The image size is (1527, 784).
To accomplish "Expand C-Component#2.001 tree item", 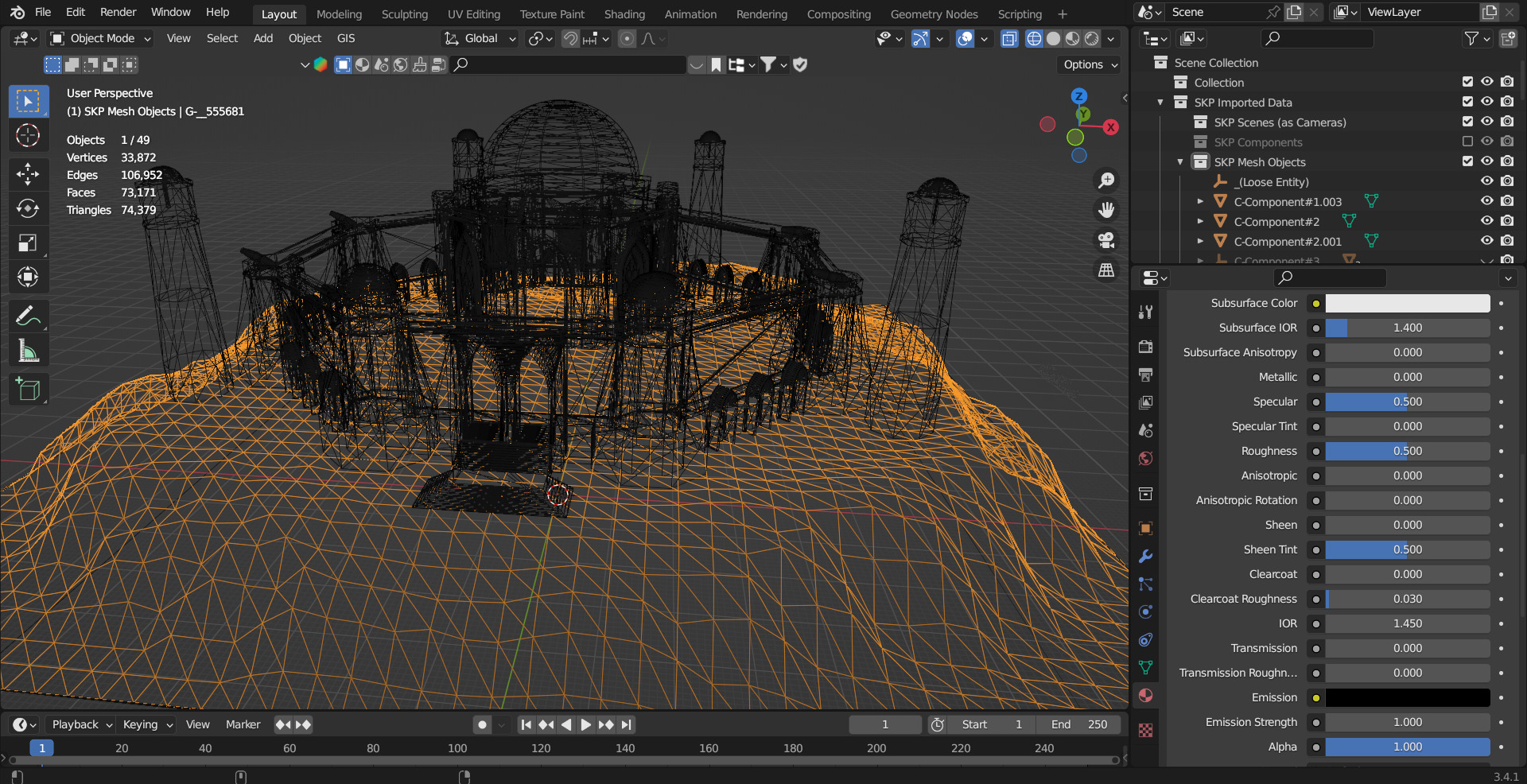I will (x=1200, y=241).
